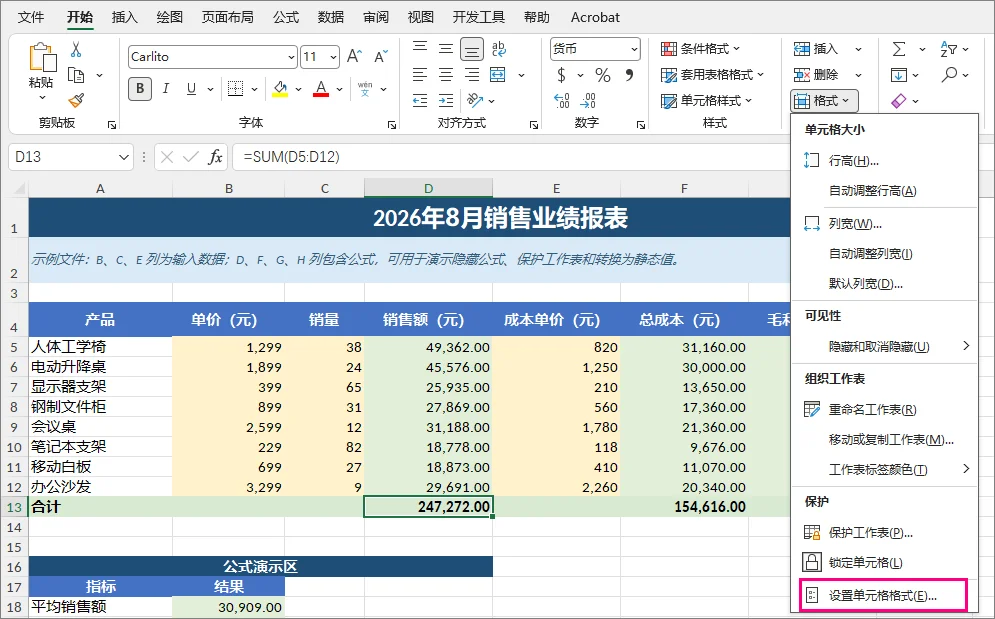Image resolution: width=995 pixels, height=619 pixels.
Task: Click 锁定单元格 menu item
Action: click(885, 562)
